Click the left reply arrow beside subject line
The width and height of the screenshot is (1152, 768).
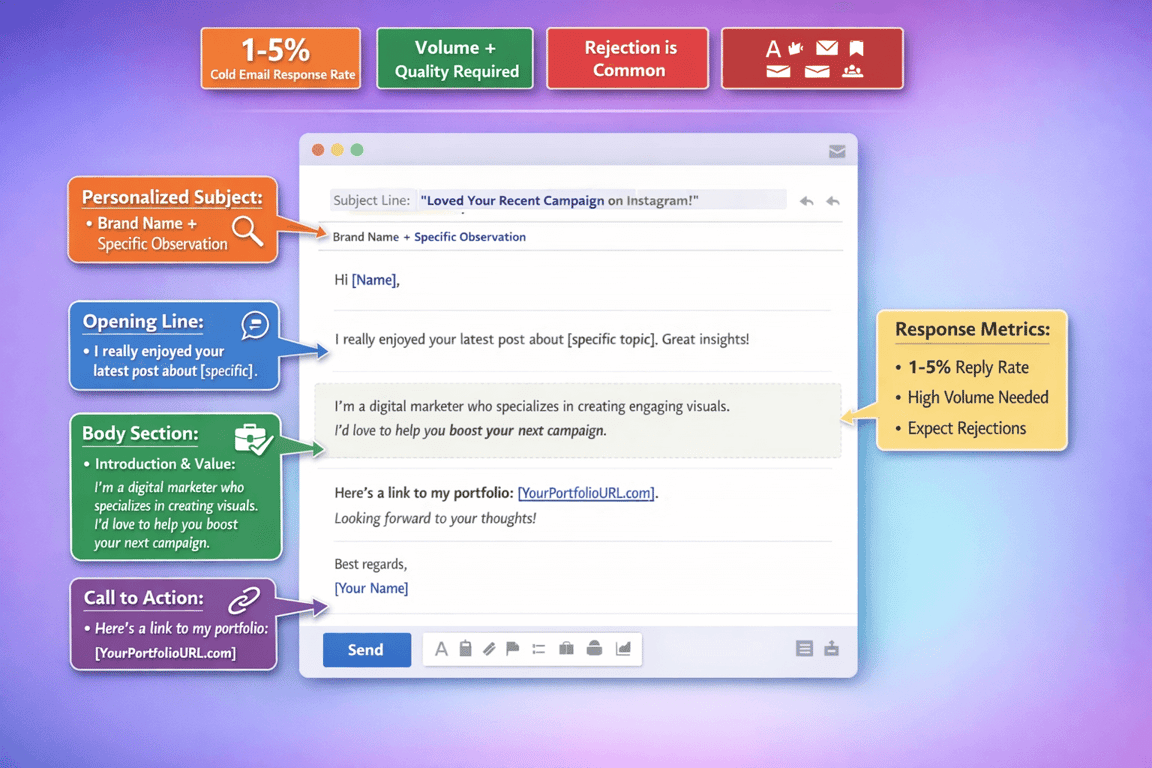click(x=807, y=201)
